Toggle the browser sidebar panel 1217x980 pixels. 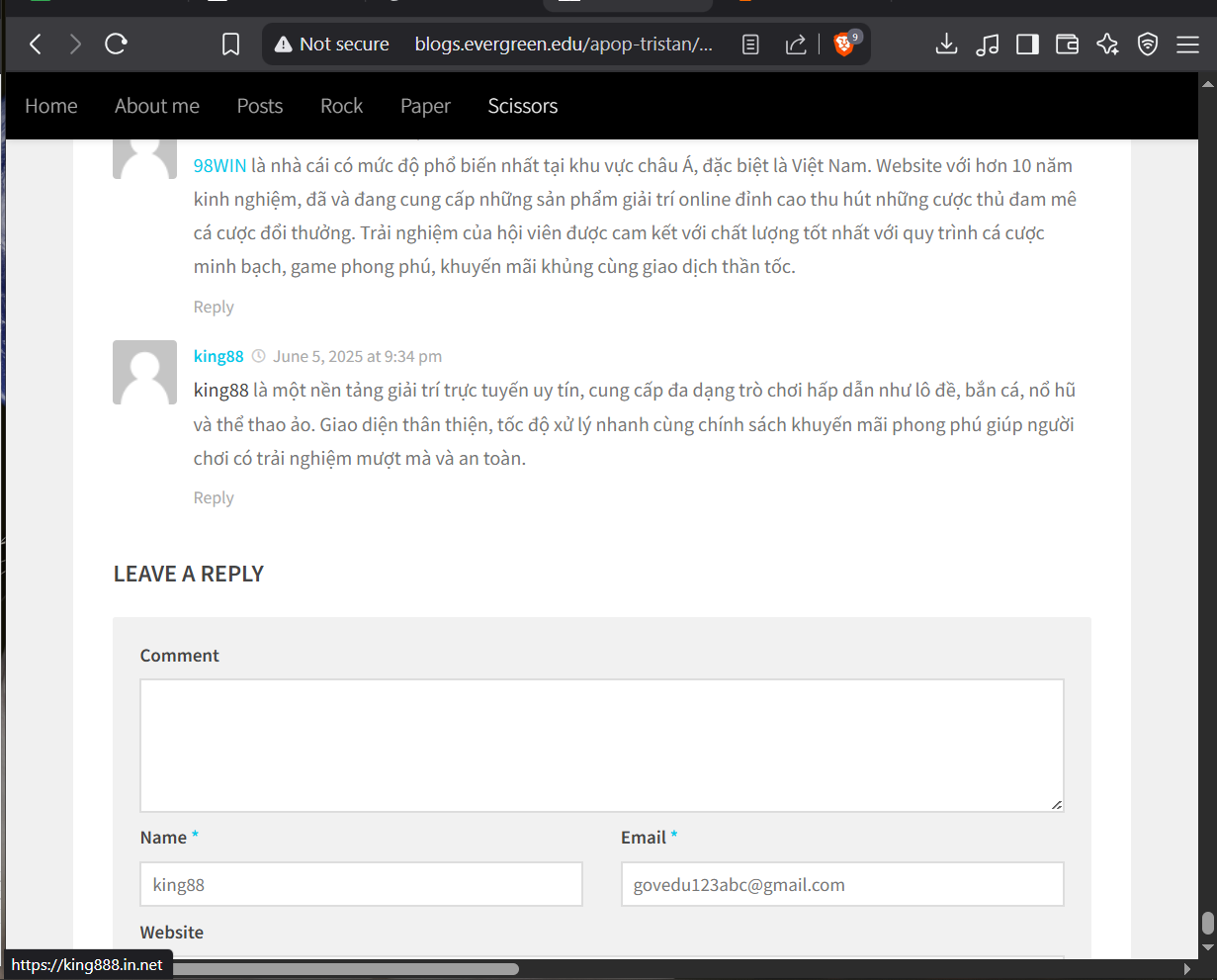[1027, 44]
